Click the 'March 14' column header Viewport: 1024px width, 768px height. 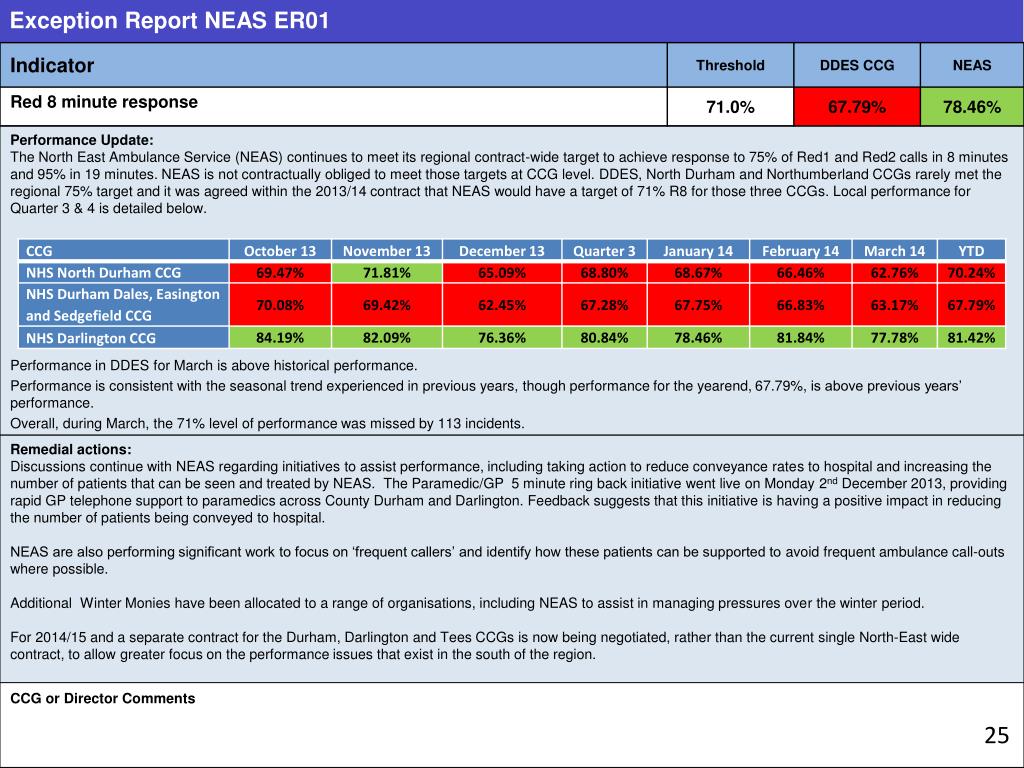tap(895, 251)
